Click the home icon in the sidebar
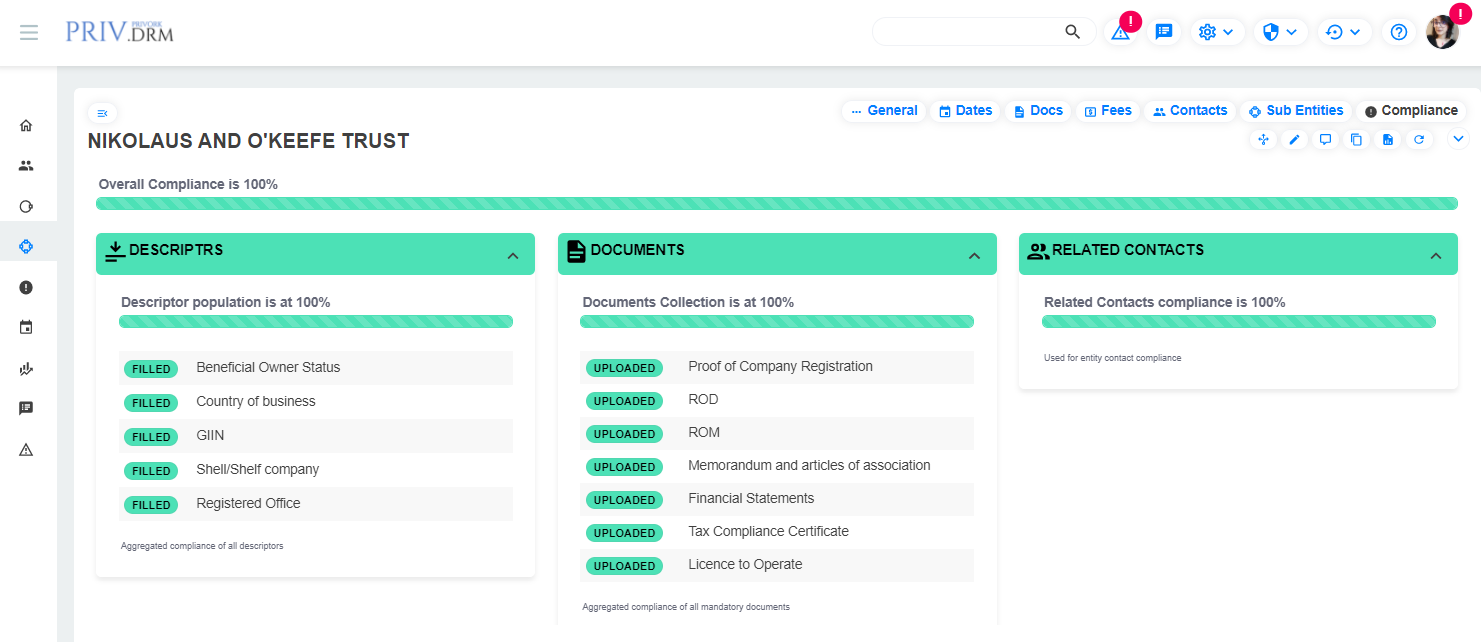The height and width of the screenshot is (642, 1481). pos(26,126)
